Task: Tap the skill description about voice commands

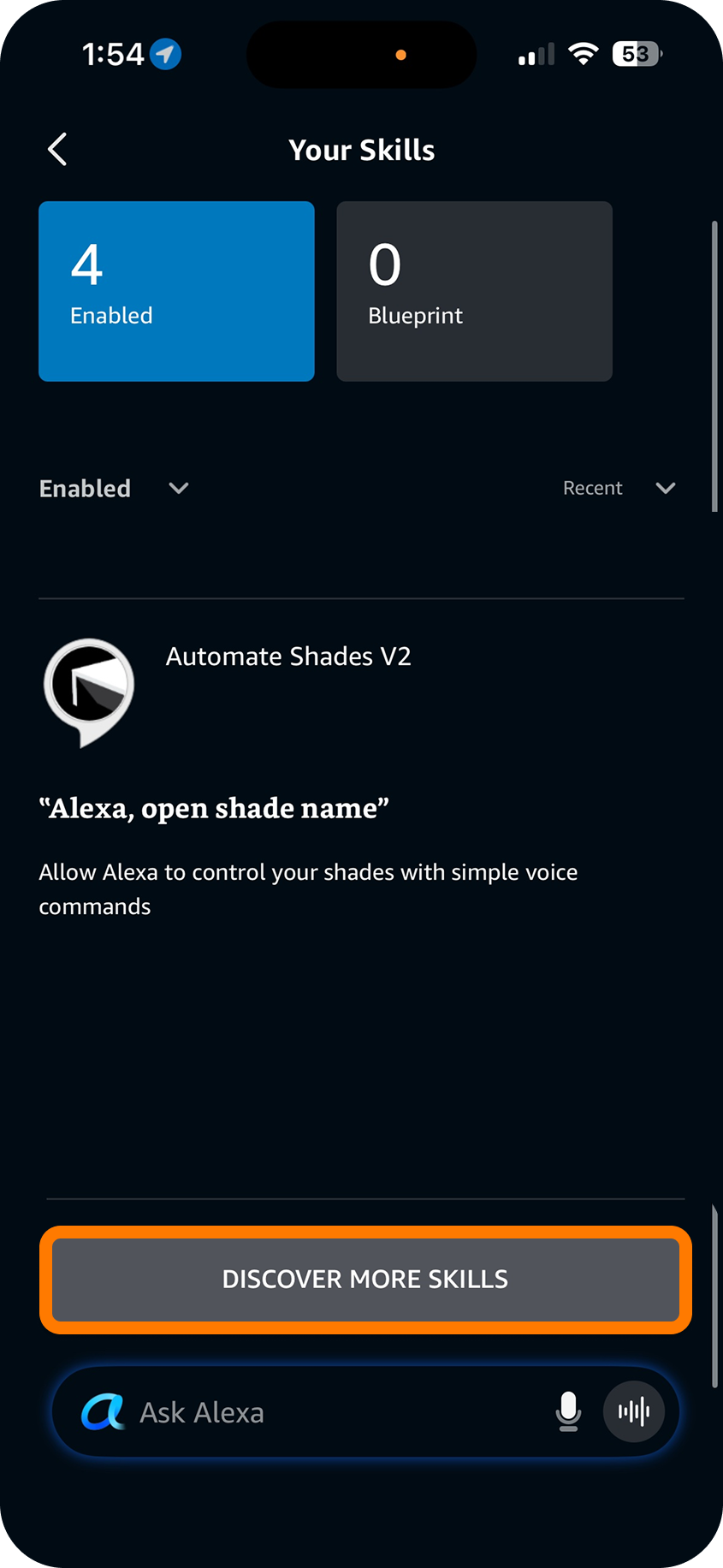Action: pos(308,889)
